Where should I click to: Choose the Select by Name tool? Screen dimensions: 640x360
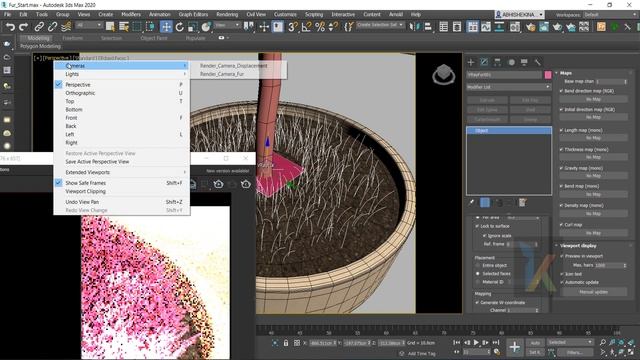pyautogui.click(x=124, y=27)
